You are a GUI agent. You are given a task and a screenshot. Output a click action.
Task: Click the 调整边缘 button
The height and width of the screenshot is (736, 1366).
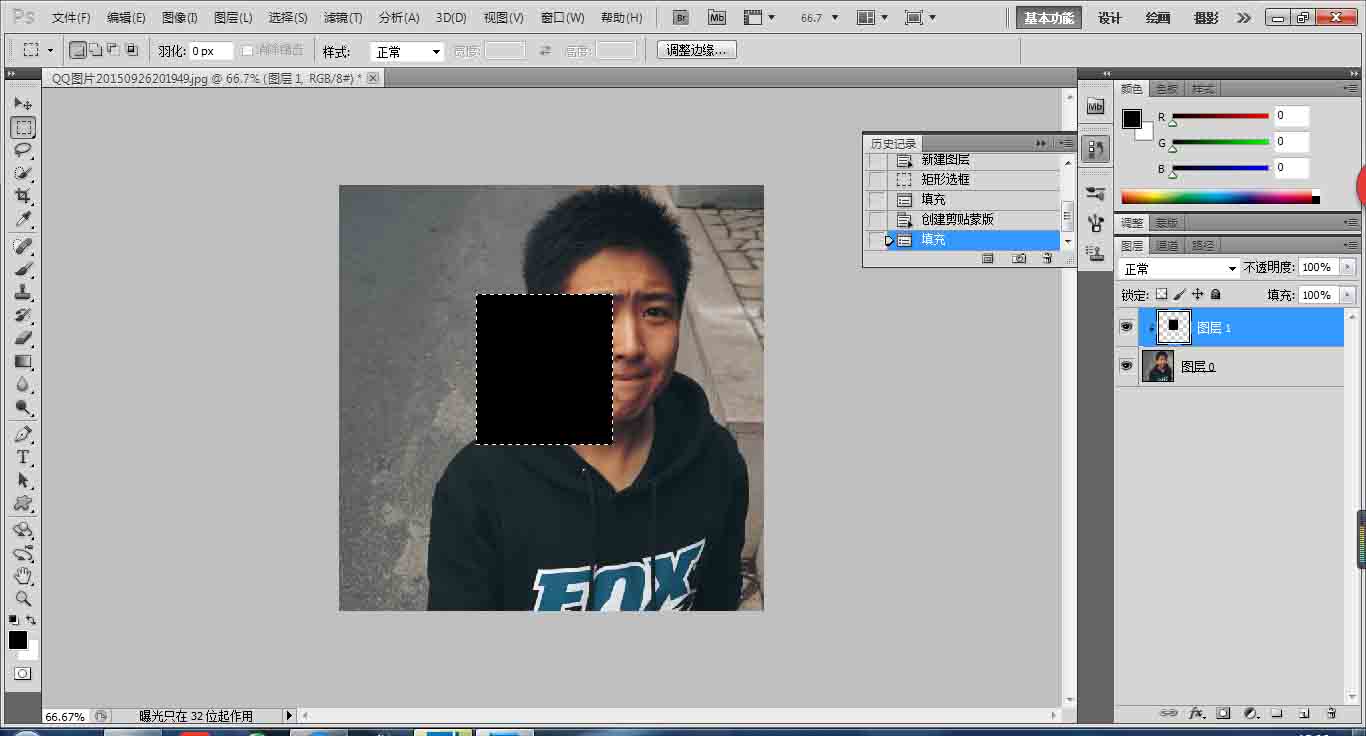695,49
